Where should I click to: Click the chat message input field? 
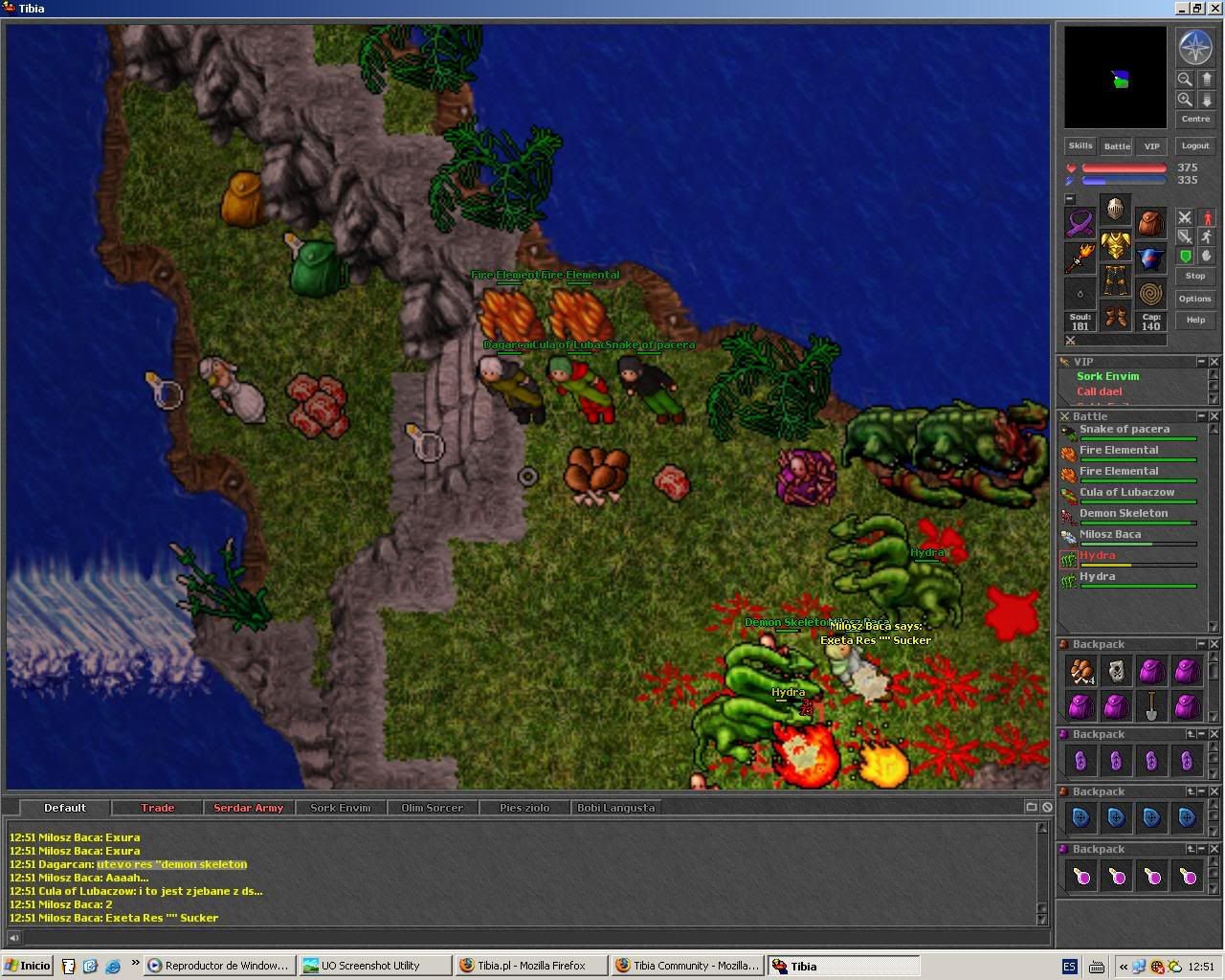(x=536, y=938)
